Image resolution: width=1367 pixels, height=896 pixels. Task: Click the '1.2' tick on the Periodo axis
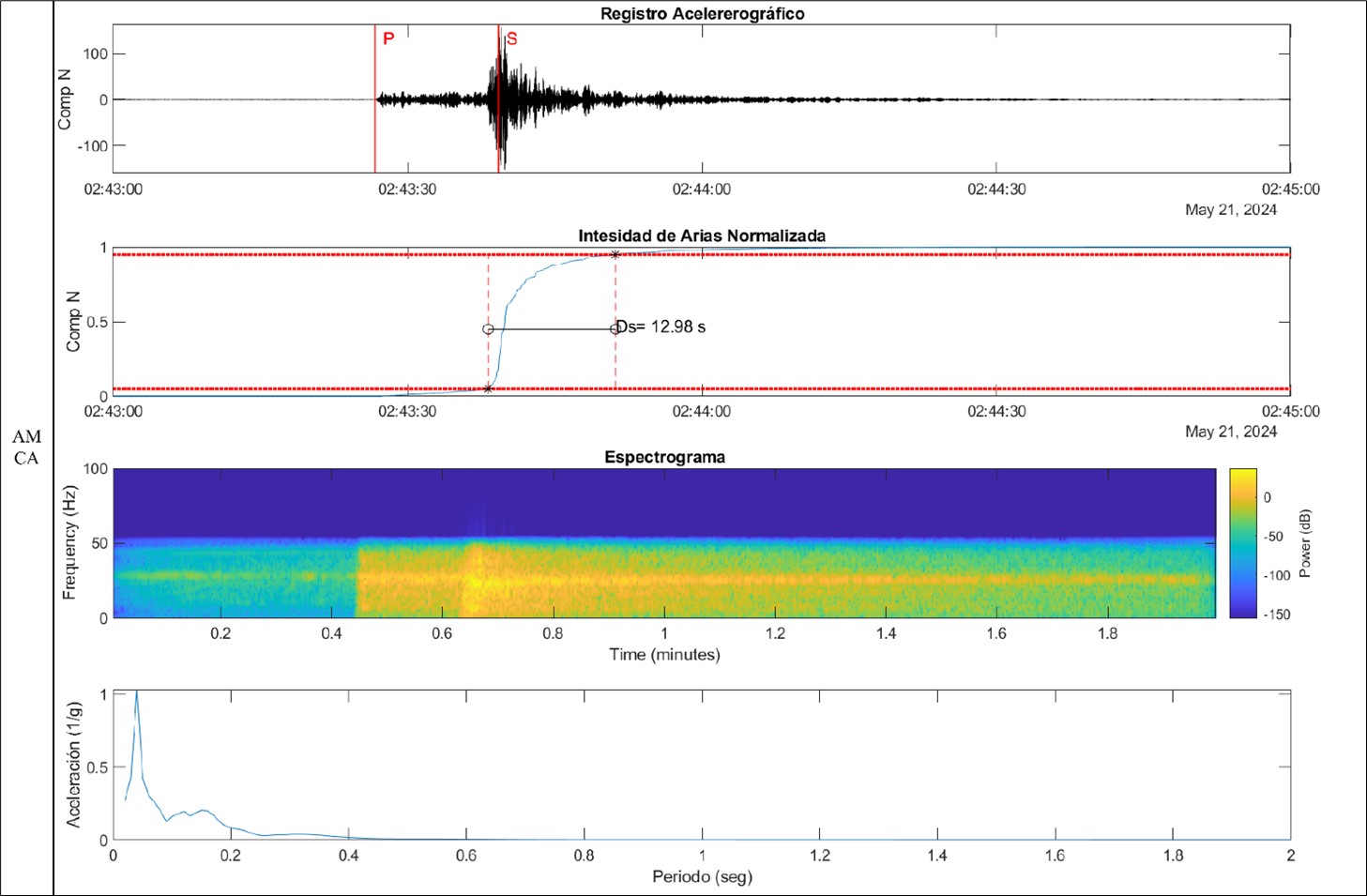(x=820, y=855)
